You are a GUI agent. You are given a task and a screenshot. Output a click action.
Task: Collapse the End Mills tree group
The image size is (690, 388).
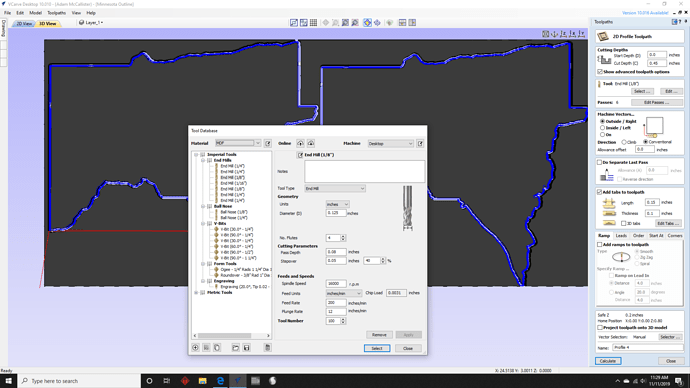coord(203,161)
